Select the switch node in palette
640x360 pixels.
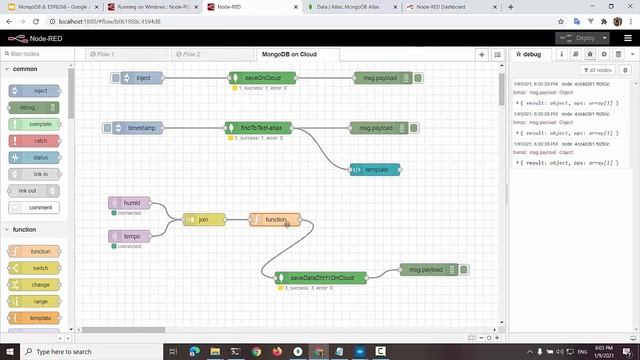click(34, 268)
